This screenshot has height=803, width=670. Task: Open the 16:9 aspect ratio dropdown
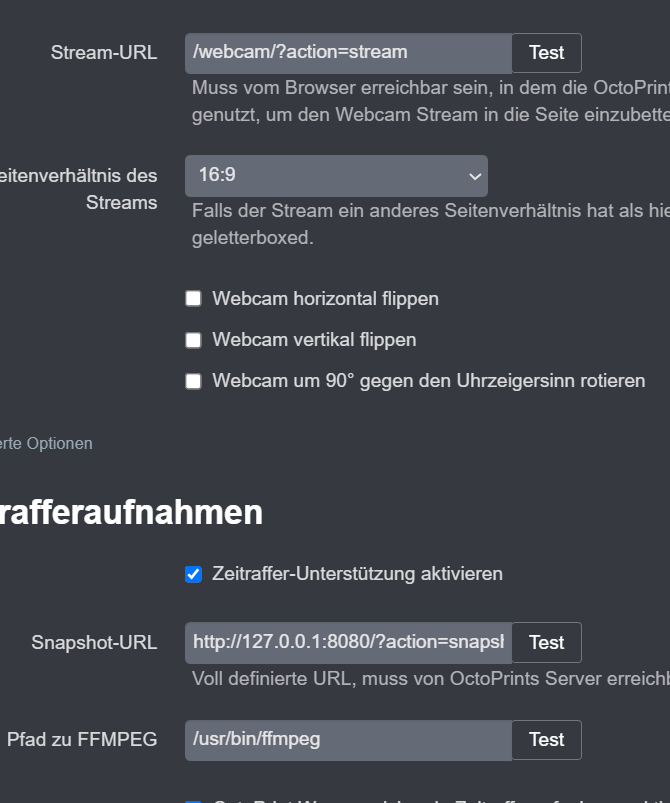tap(336, 176)
